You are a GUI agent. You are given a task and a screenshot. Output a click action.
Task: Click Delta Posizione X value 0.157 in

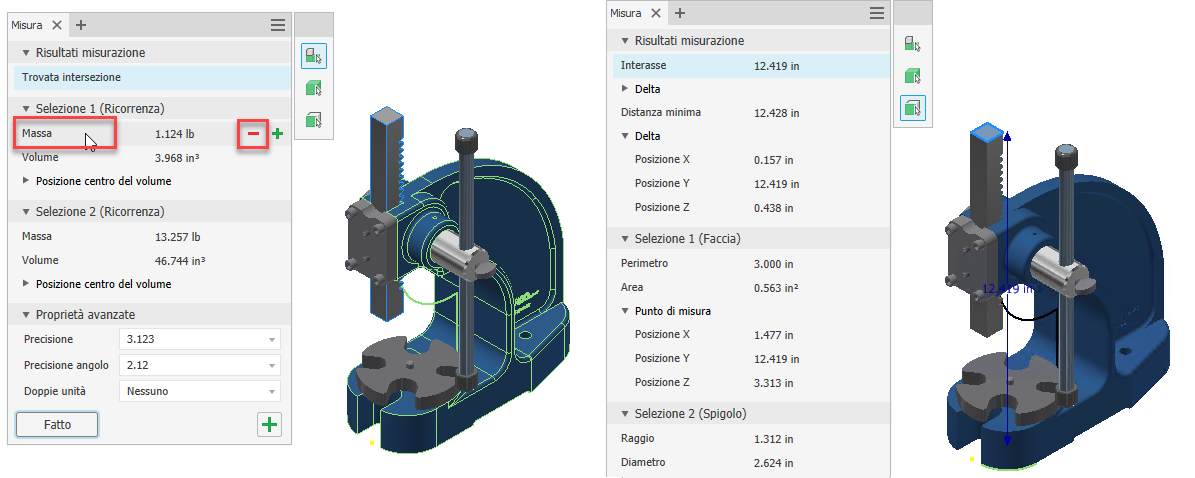click(774, 159)
